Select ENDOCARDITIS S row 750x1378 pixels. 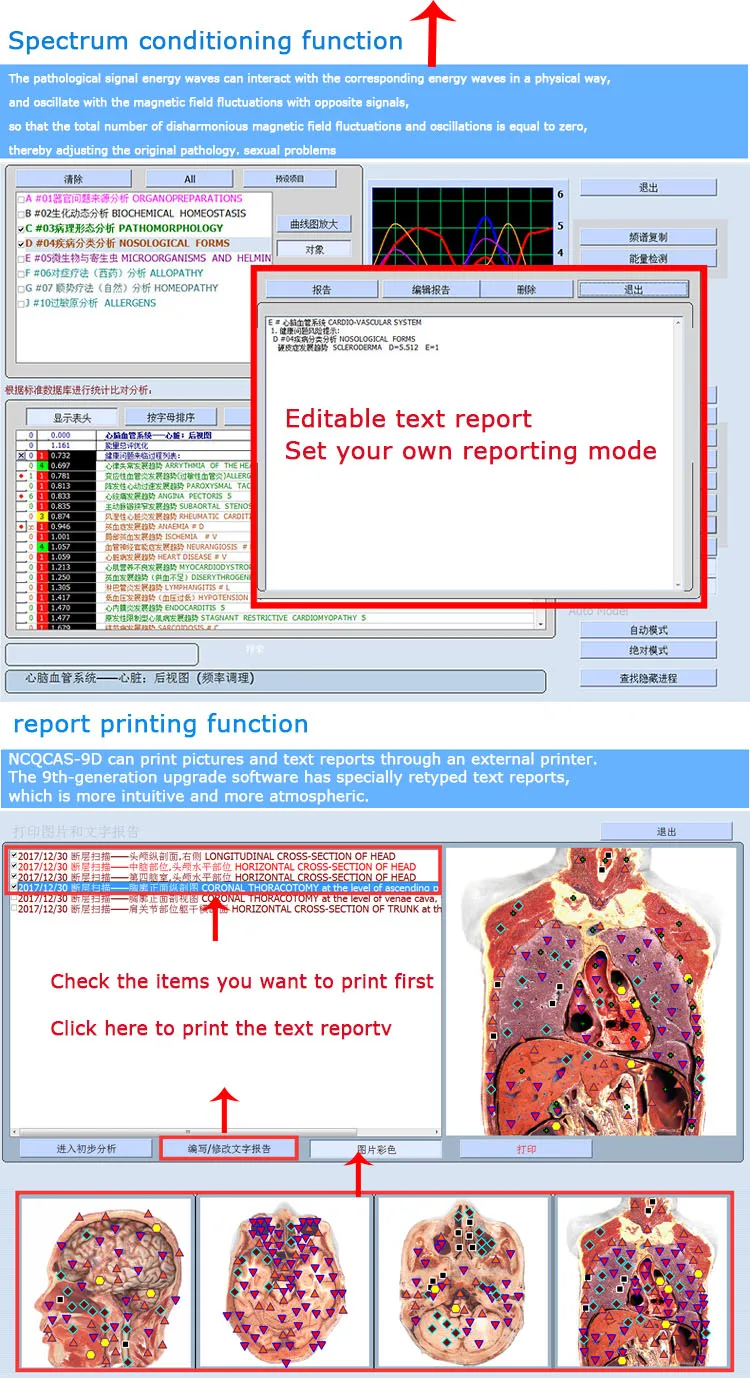[x=133, y=607]
